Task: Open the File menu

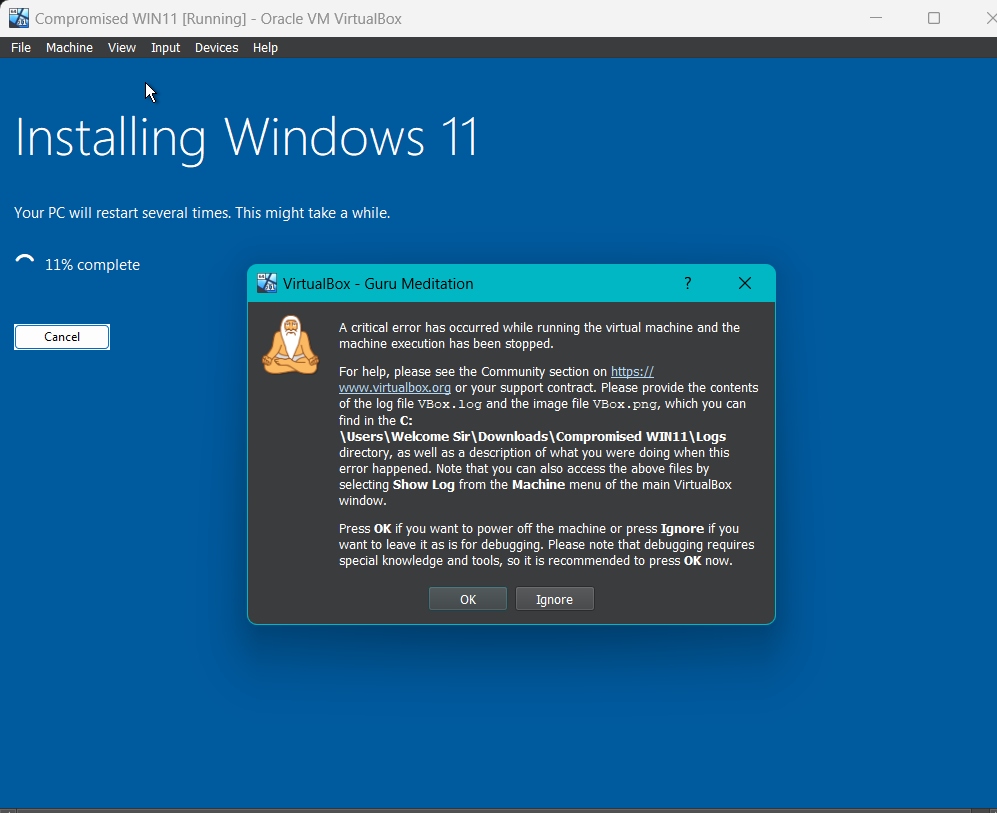Action: click(x=20, y=48)
